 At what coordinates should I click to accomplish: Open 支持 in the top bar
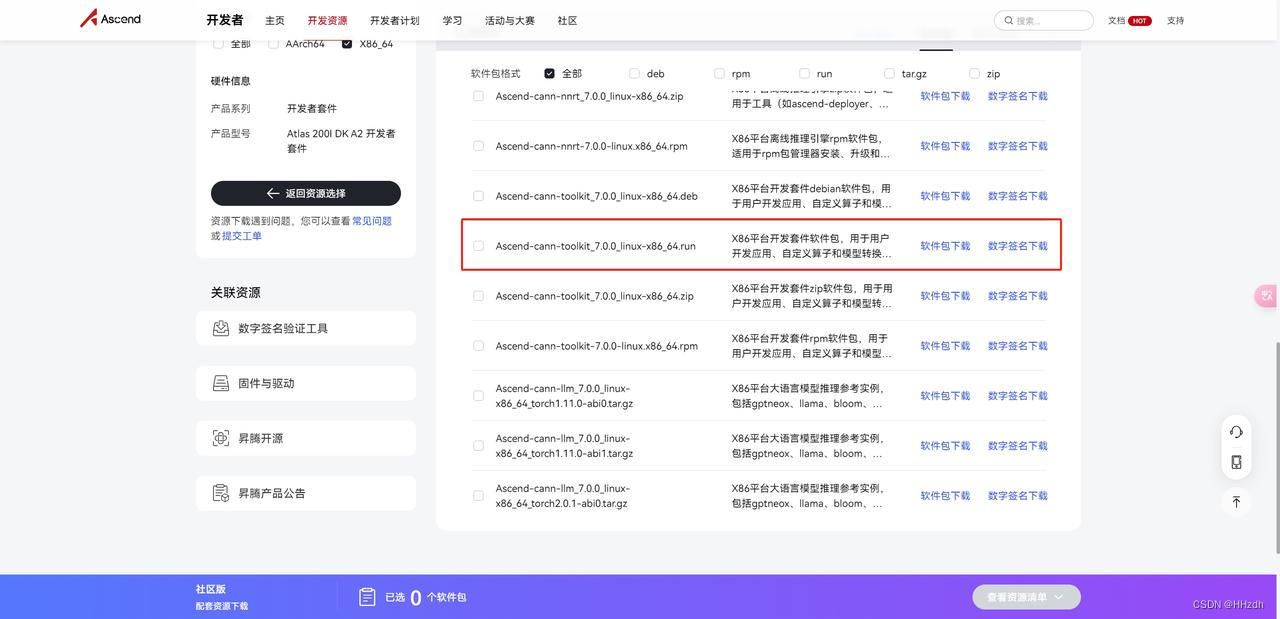click(x=1175, y=21)
